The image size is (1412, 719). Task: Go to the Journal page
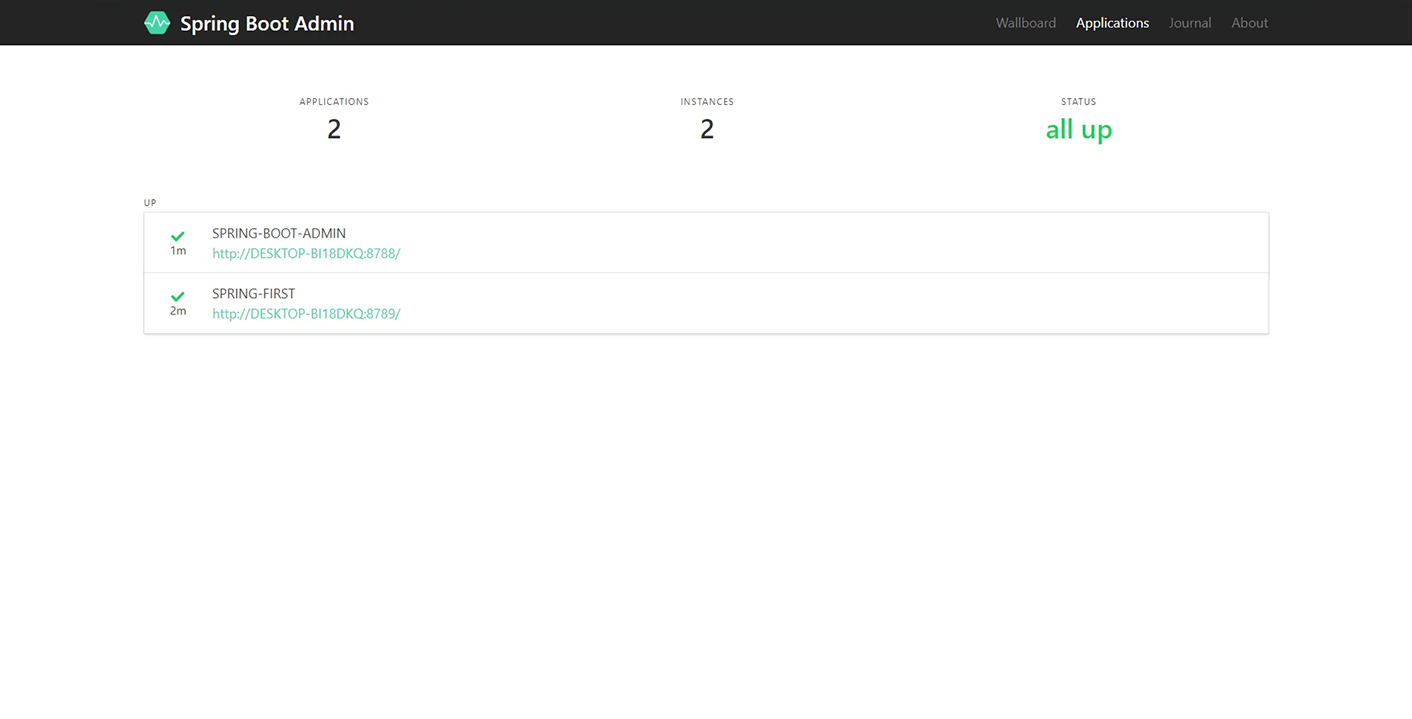(1190, 23)
